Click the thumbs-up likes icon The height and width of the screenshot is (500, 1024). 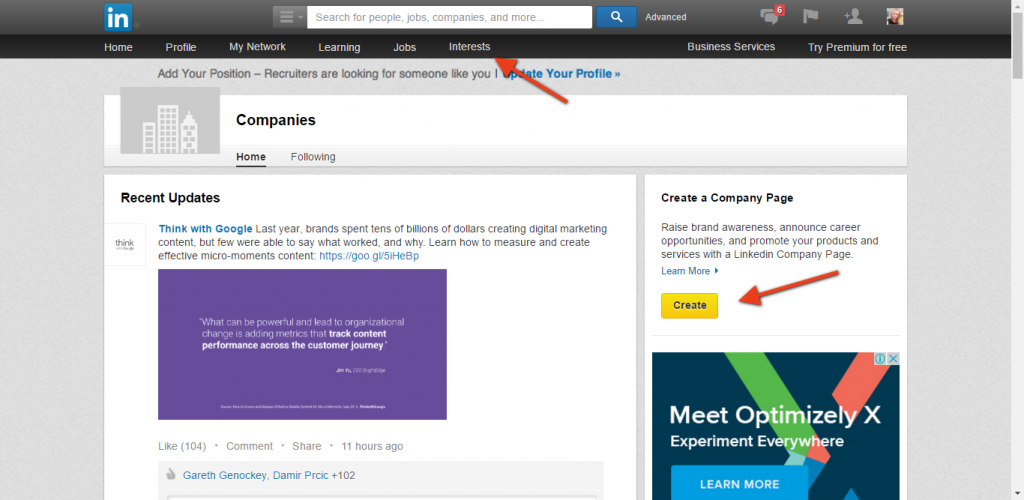(171, 475)
